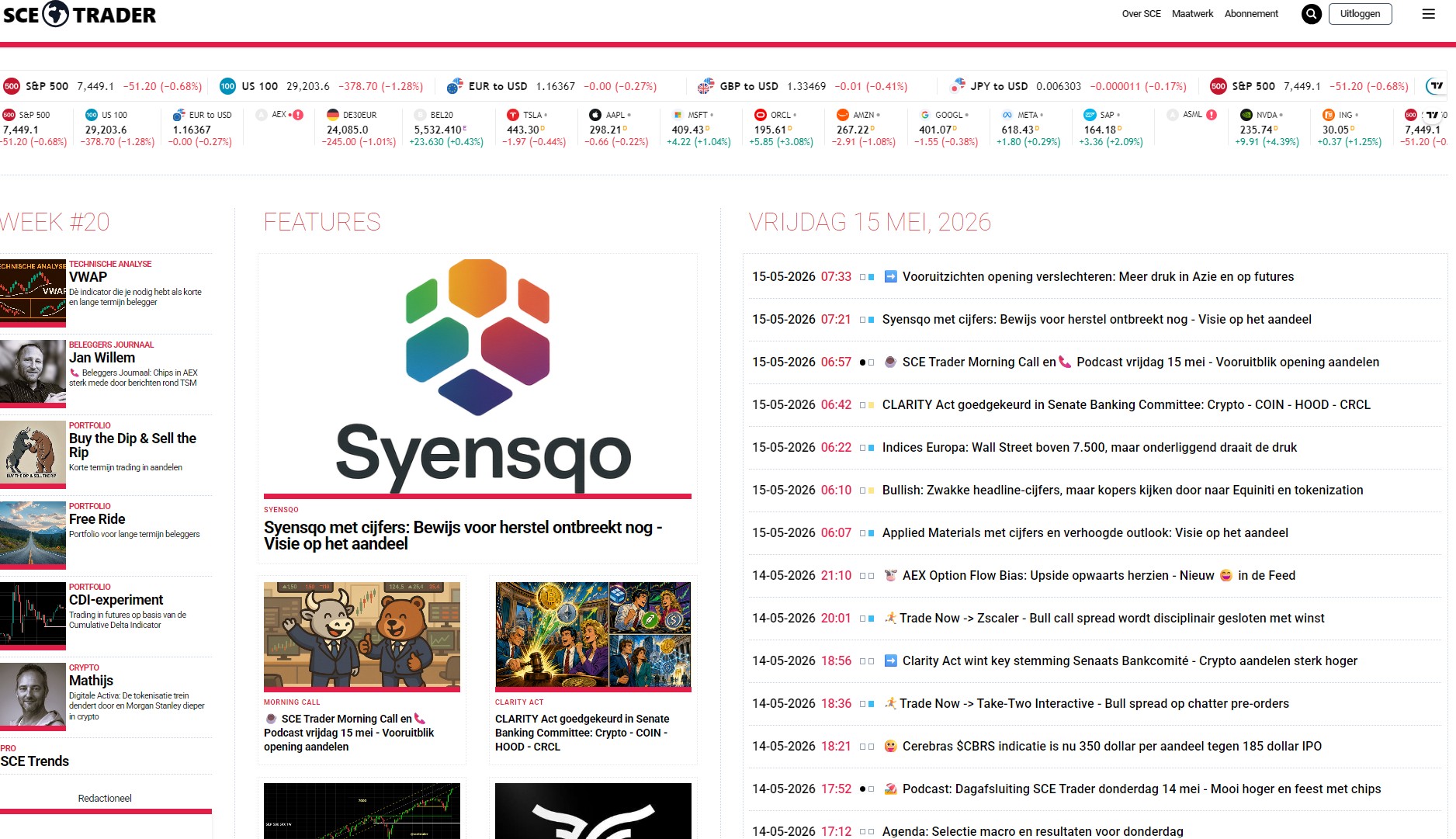Screen dimensions: 1456x839
Task: Open the SCE Trends pro link
Action: [x=35, y=761]
